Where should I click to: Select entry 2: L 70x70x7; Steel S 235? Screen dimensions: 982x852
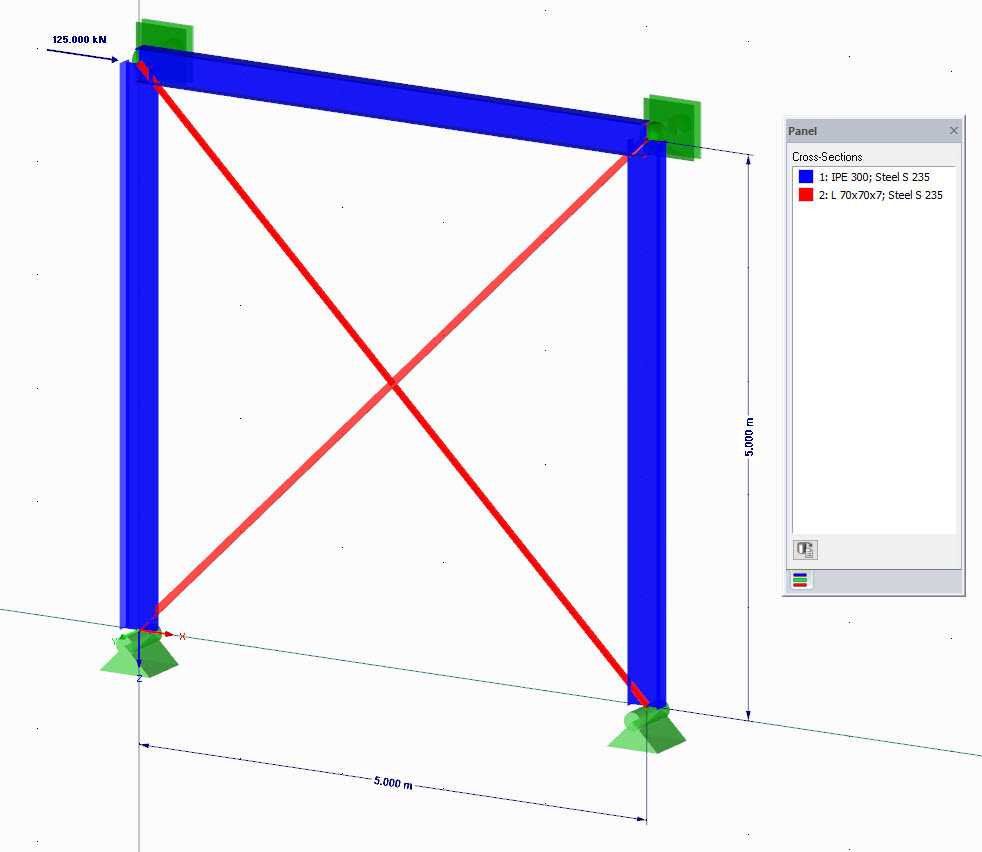click(882, 195)
